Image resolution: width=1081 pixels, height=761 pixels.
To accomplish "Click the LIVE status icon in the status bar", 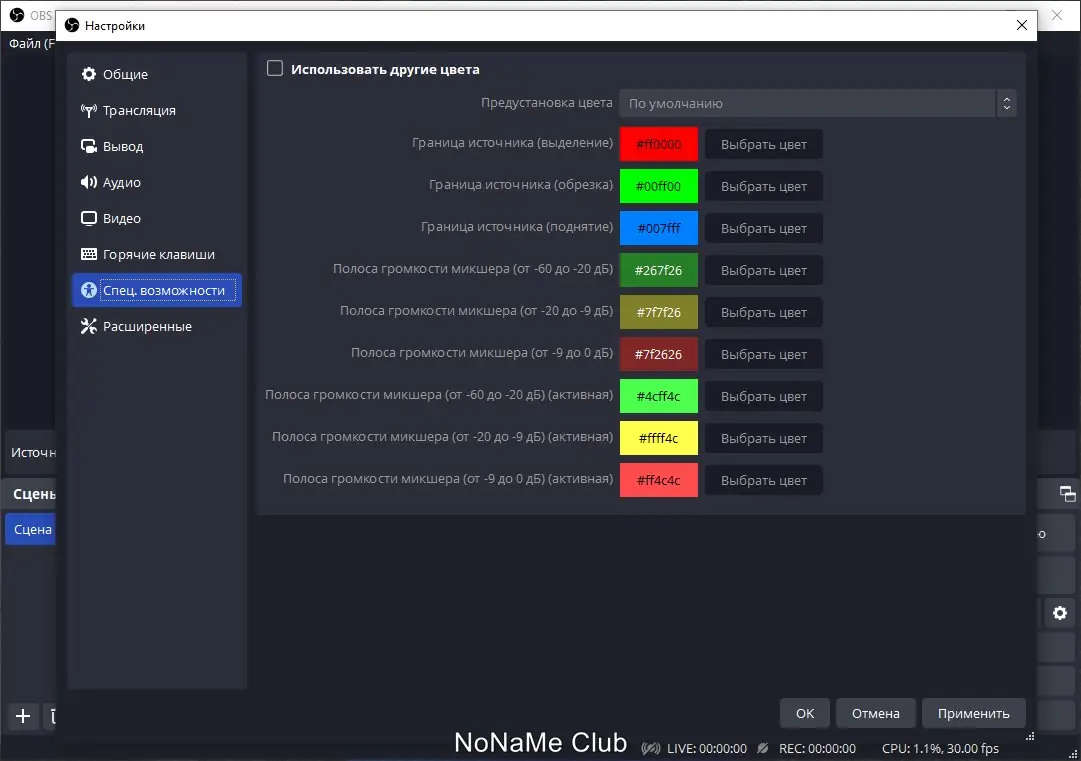I will [x=651, y=748].
